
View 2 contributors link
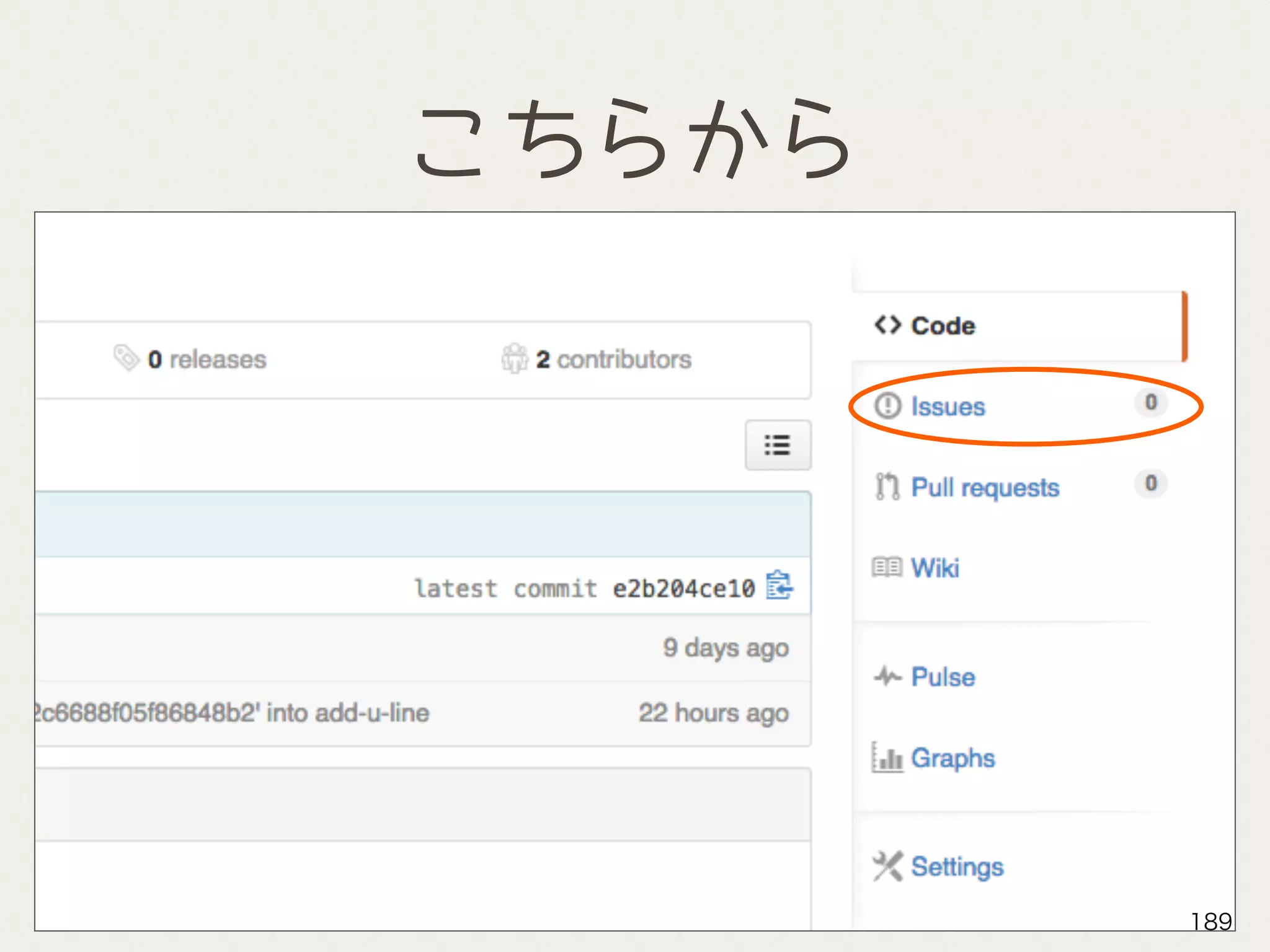(x=613, y=359)
